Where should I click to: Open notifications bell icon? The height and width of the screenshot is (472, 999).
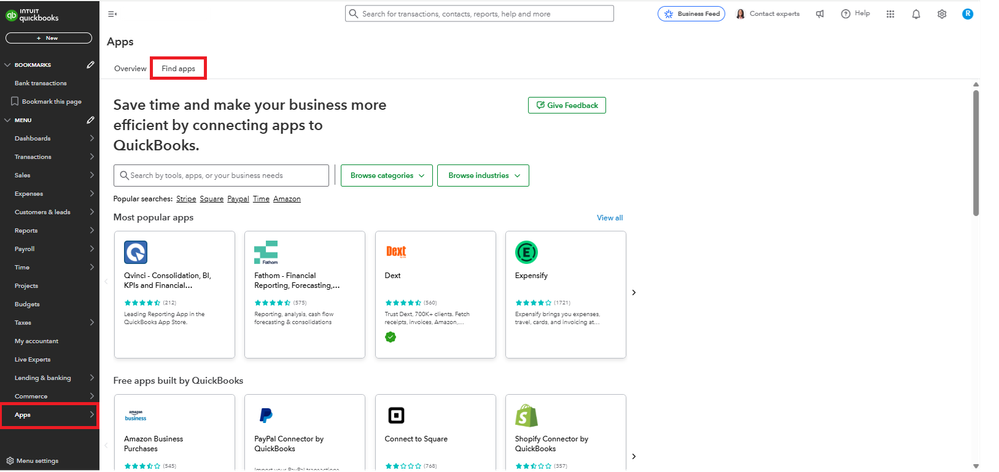pos(916,14)
